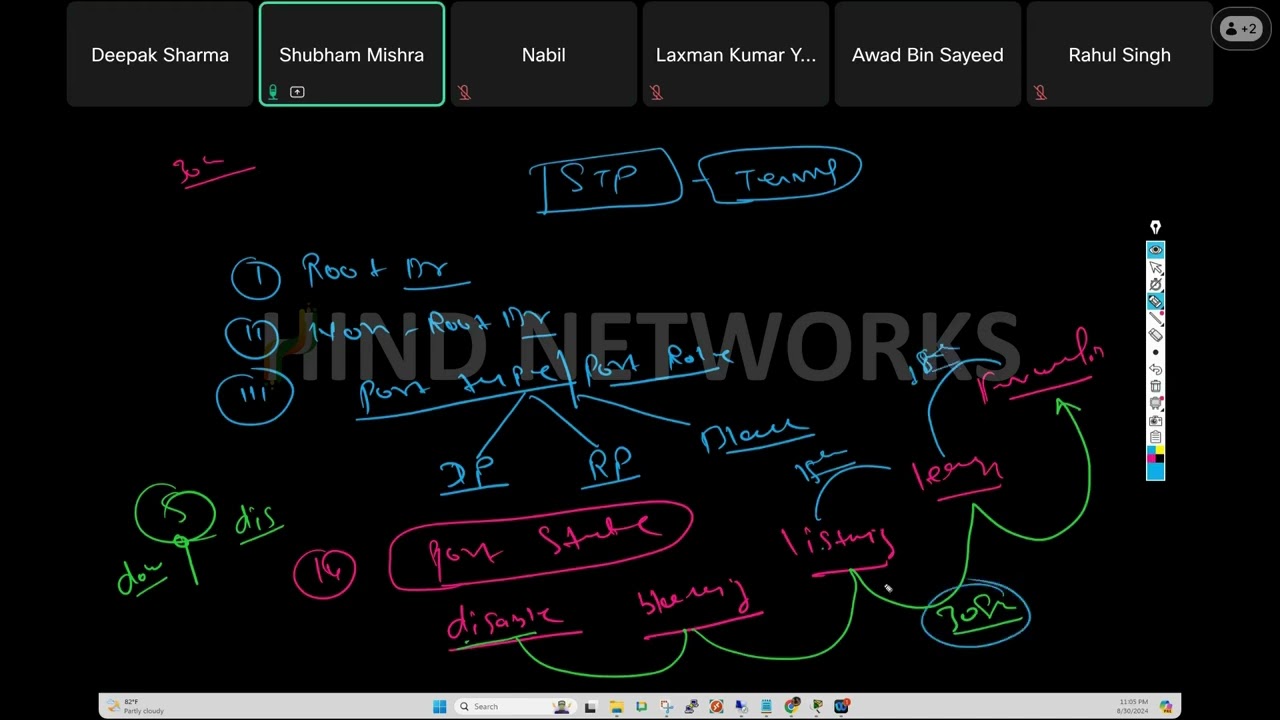1280x720 pixels.
Task: Click Rahul Singh's muted microphone icon
Action: tap(1040, 92)
